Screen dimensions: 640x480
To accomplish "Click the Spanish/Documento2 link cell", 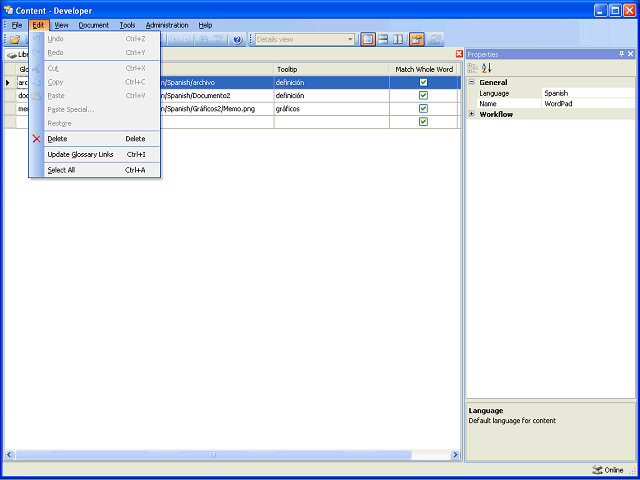I will pyautogui.click(x=216, y=96).
